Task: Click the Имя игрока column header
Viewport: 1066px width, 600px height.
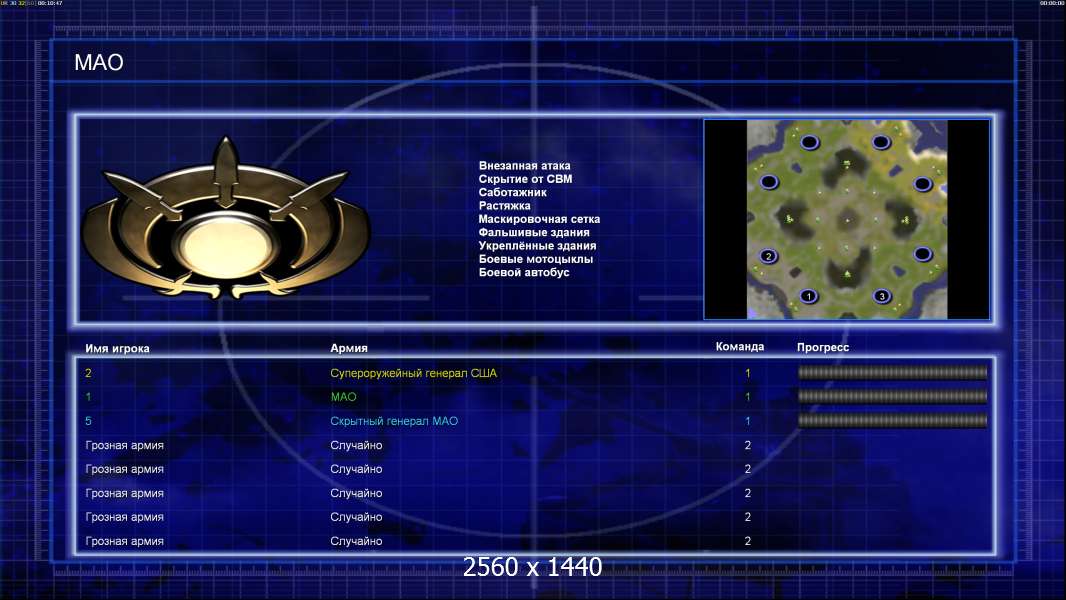Action: [x=117, y=349]
